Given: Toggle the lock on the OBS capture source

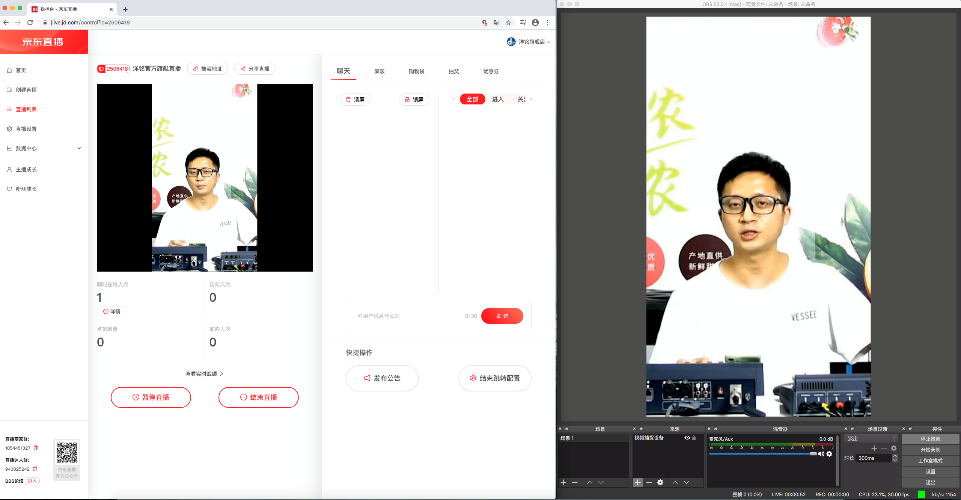Looking at the screenshot, I should (694, 438).
